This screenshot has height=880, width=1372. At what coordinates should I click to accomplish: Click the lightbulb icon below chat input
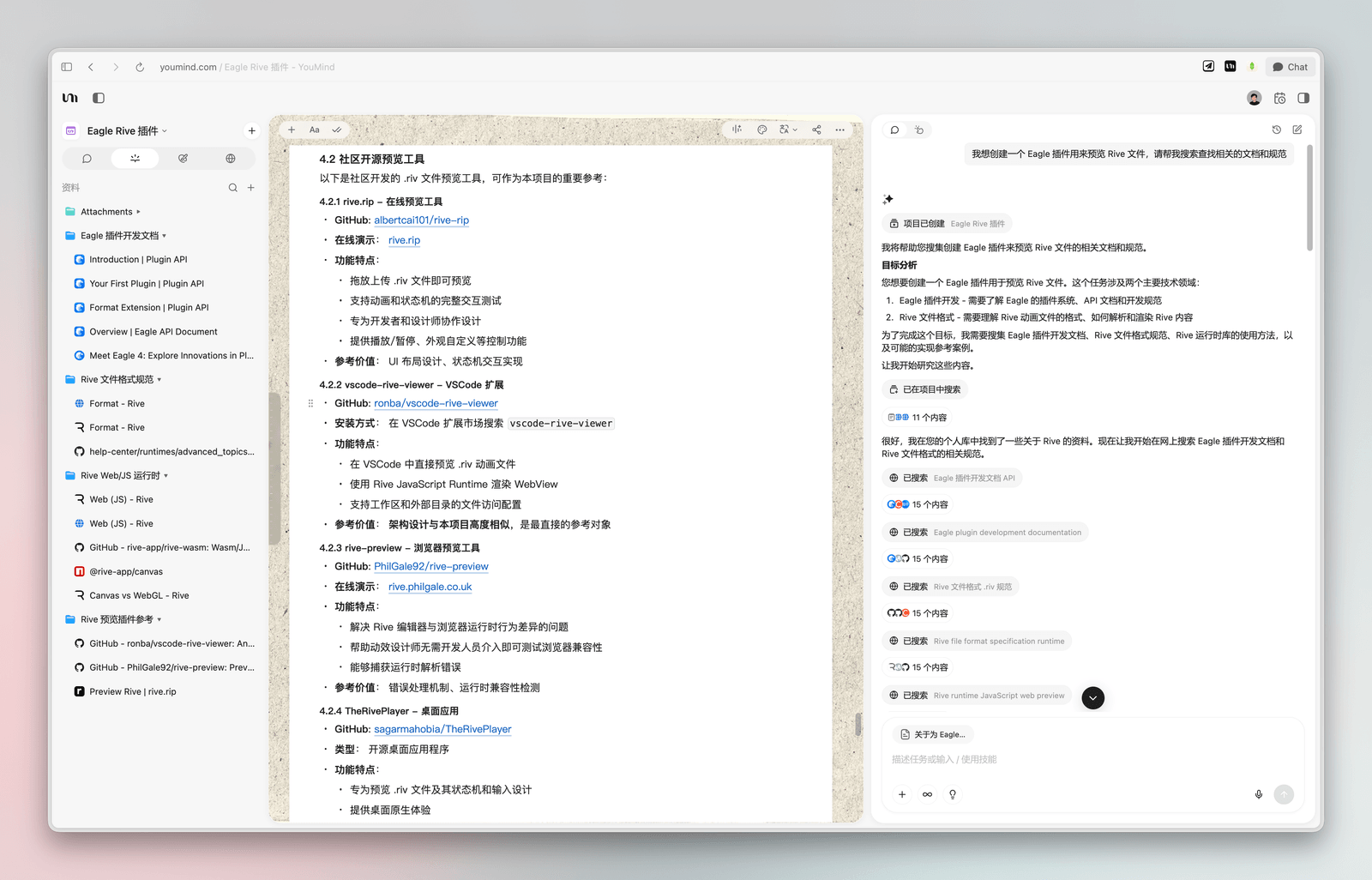point(952,794)
